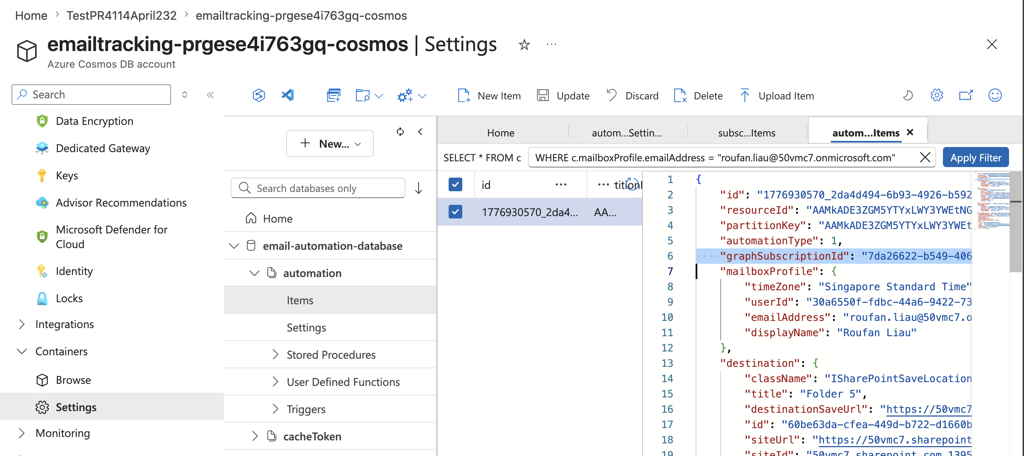Click the Cosmos DB cube resource icon

point(27,51)
